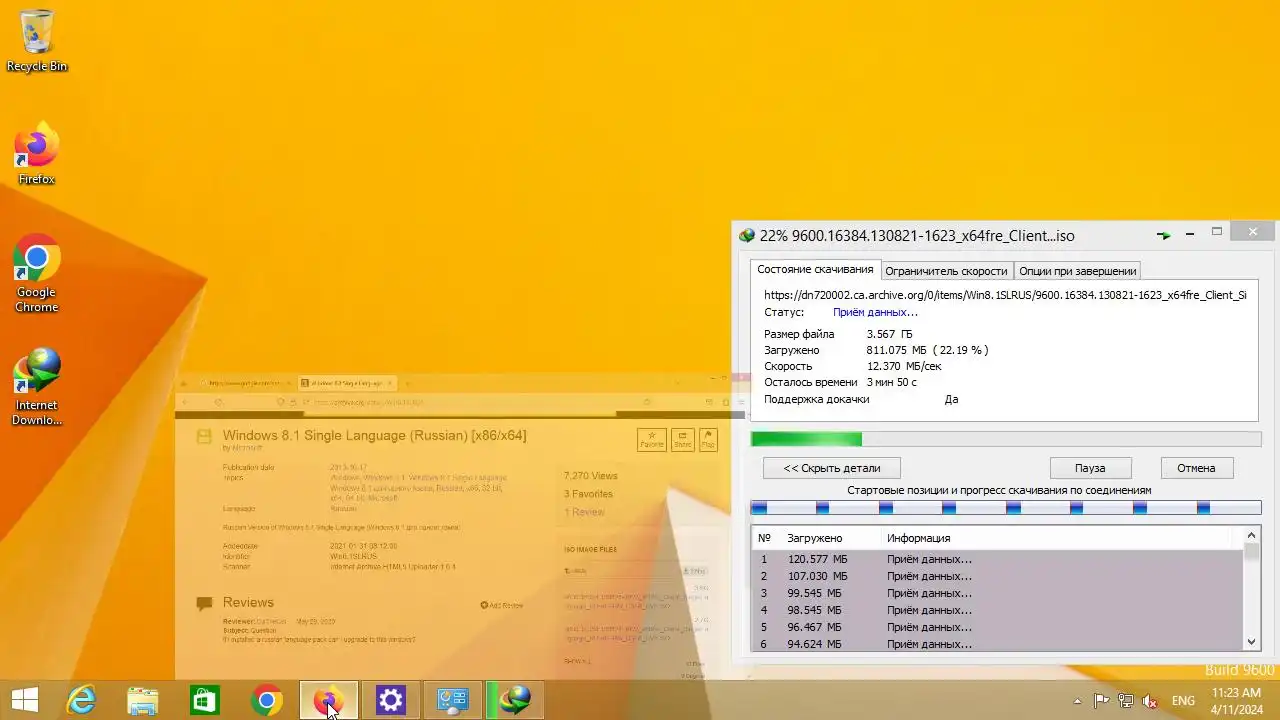This screenshot has height=720, width=1280.
Task: Click the Favorite star in the faded browser page
Action: [x=652, y=440]
